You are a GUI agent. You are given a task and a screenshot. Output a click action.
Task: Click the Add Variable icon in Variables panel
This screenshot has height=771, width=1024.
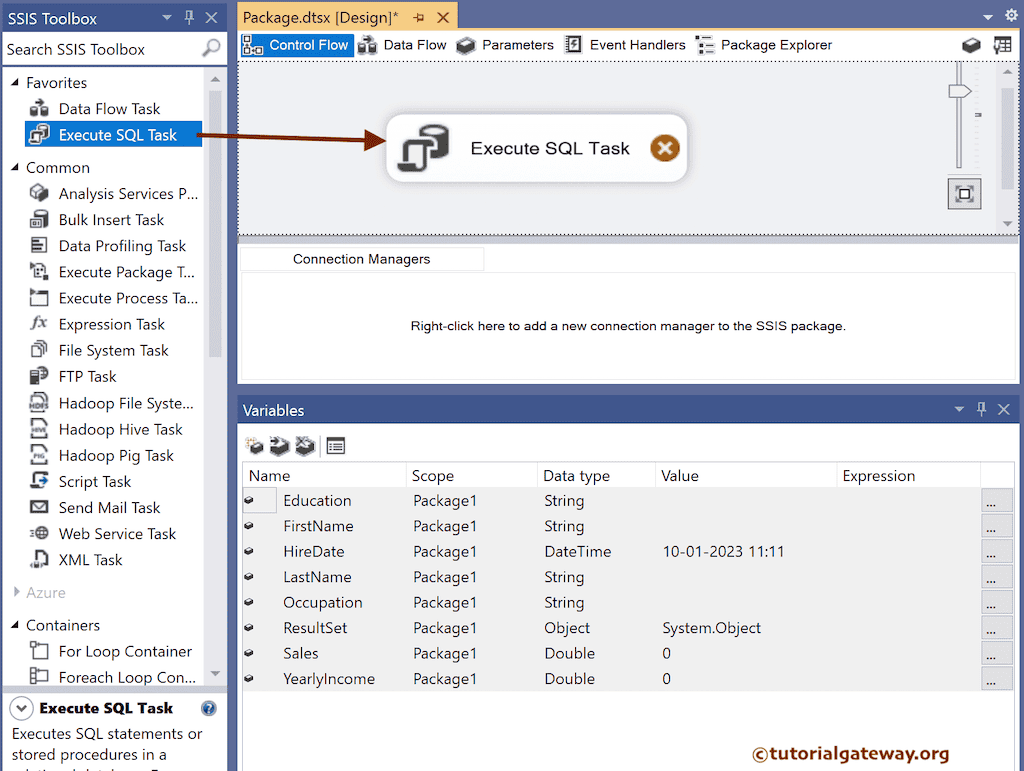(253, 445)
